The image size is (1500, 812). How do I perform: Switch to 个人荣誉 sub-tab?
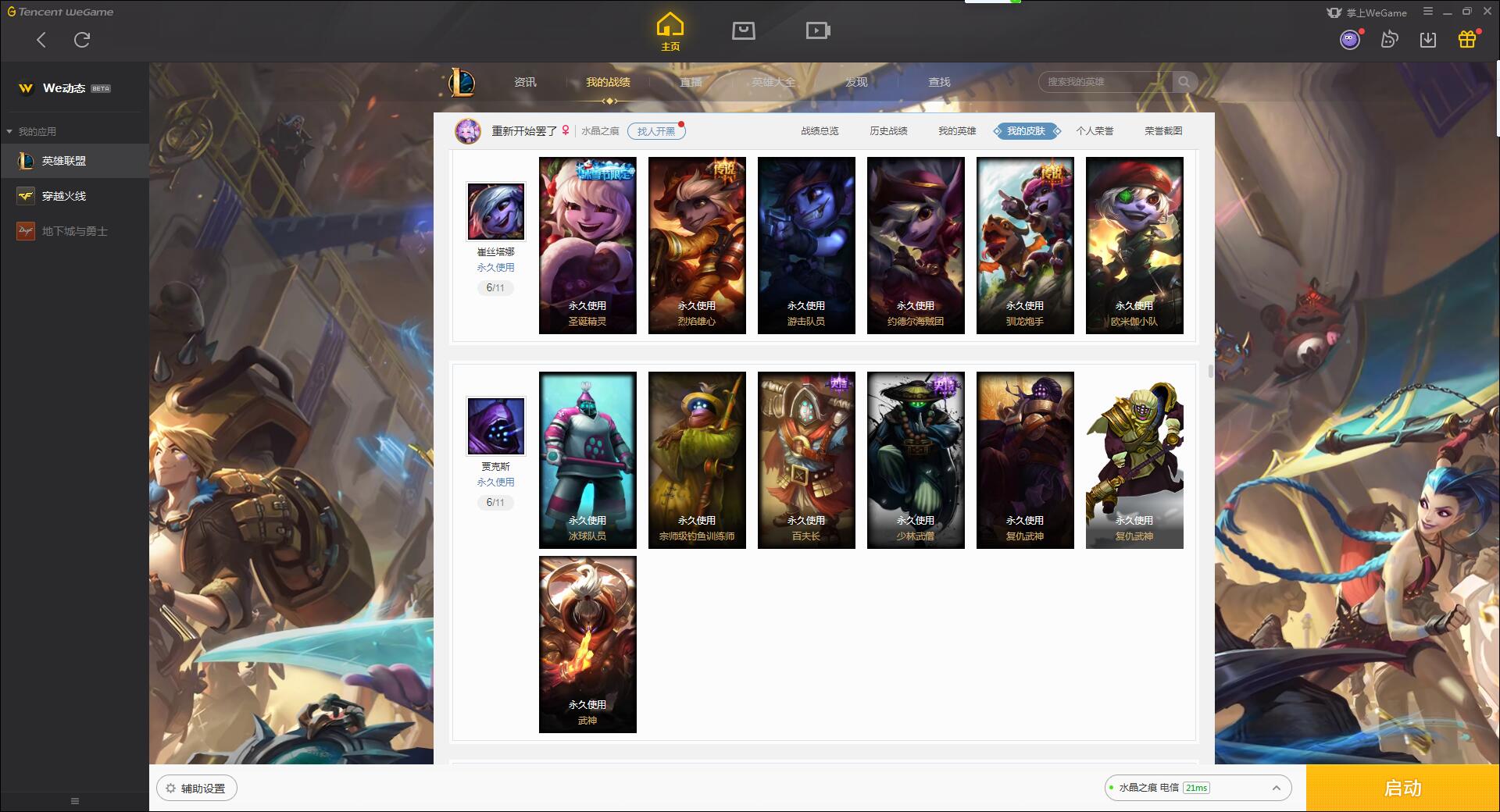click(1095, 131)
